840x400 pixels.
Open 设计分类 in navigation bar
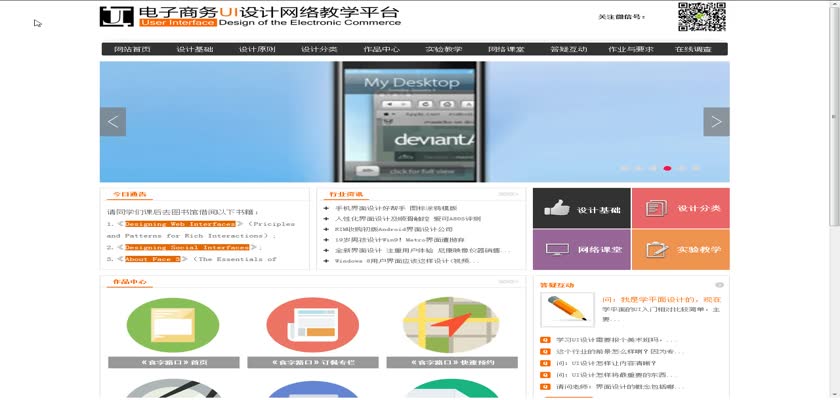click(319, 49)
